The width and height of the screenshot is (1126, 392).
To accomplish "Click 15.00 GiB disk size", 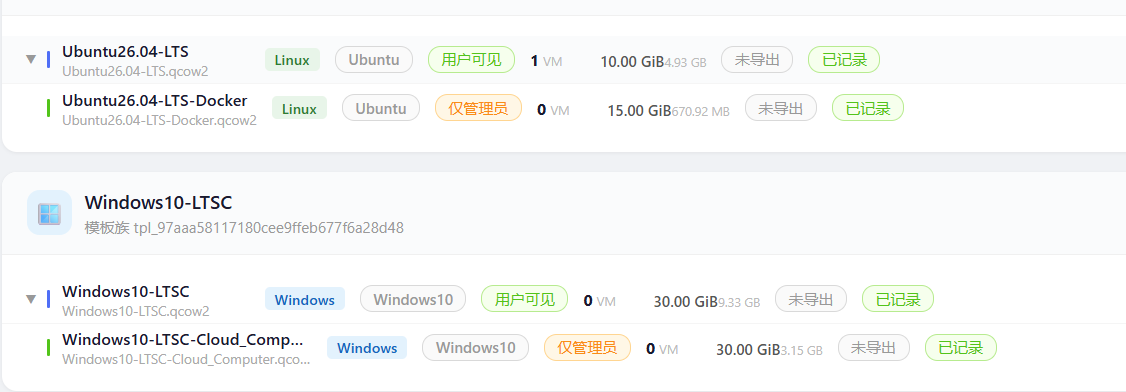I will point(639,110).
